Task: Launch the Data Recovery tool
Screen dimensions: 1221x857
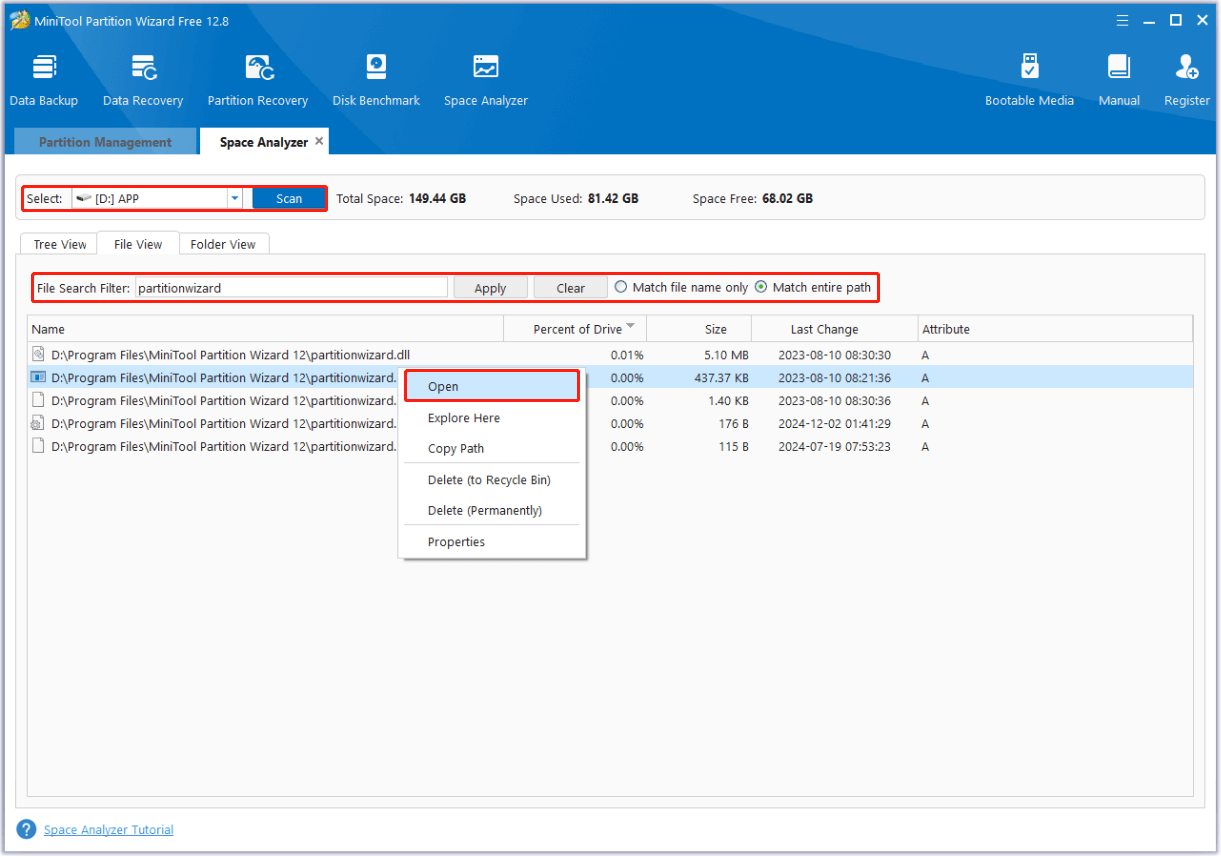Action: tap(143, 80)
